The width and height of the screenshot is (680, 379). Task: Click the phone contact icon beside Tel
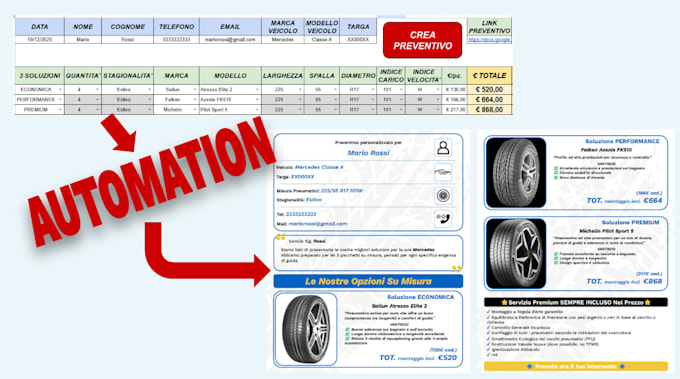(443, 219)
